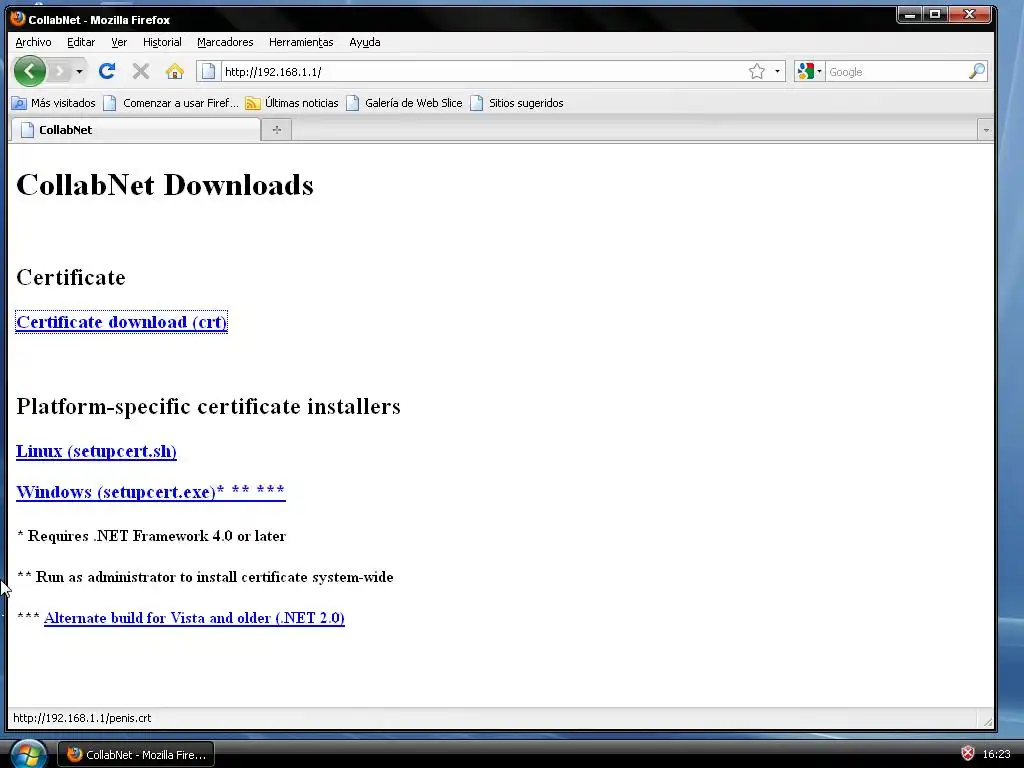This screenshot has height=768, width=1024.
Task: Reload the current page
Action: [x=107, y=71]
